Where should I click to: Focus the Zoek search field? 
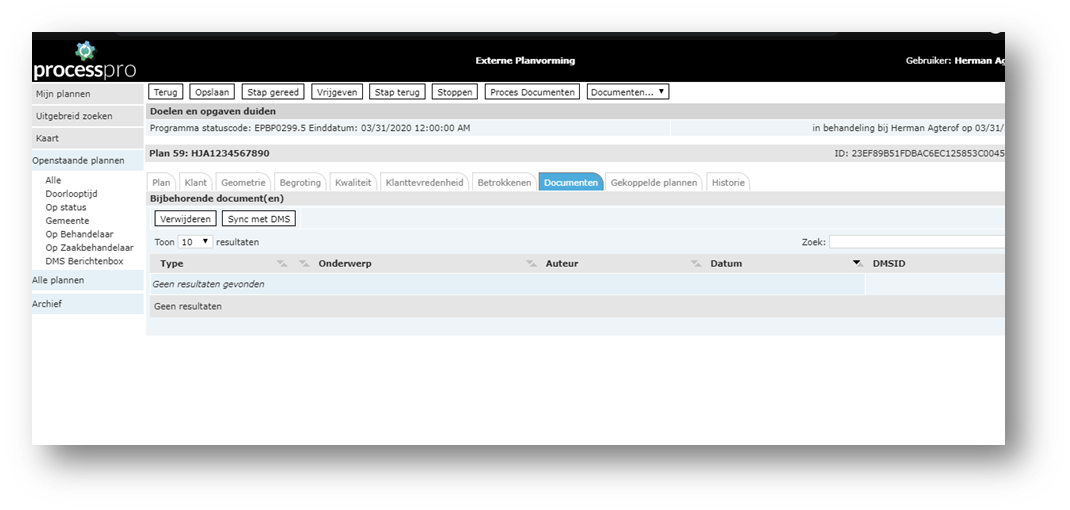(x=916, y=242)
